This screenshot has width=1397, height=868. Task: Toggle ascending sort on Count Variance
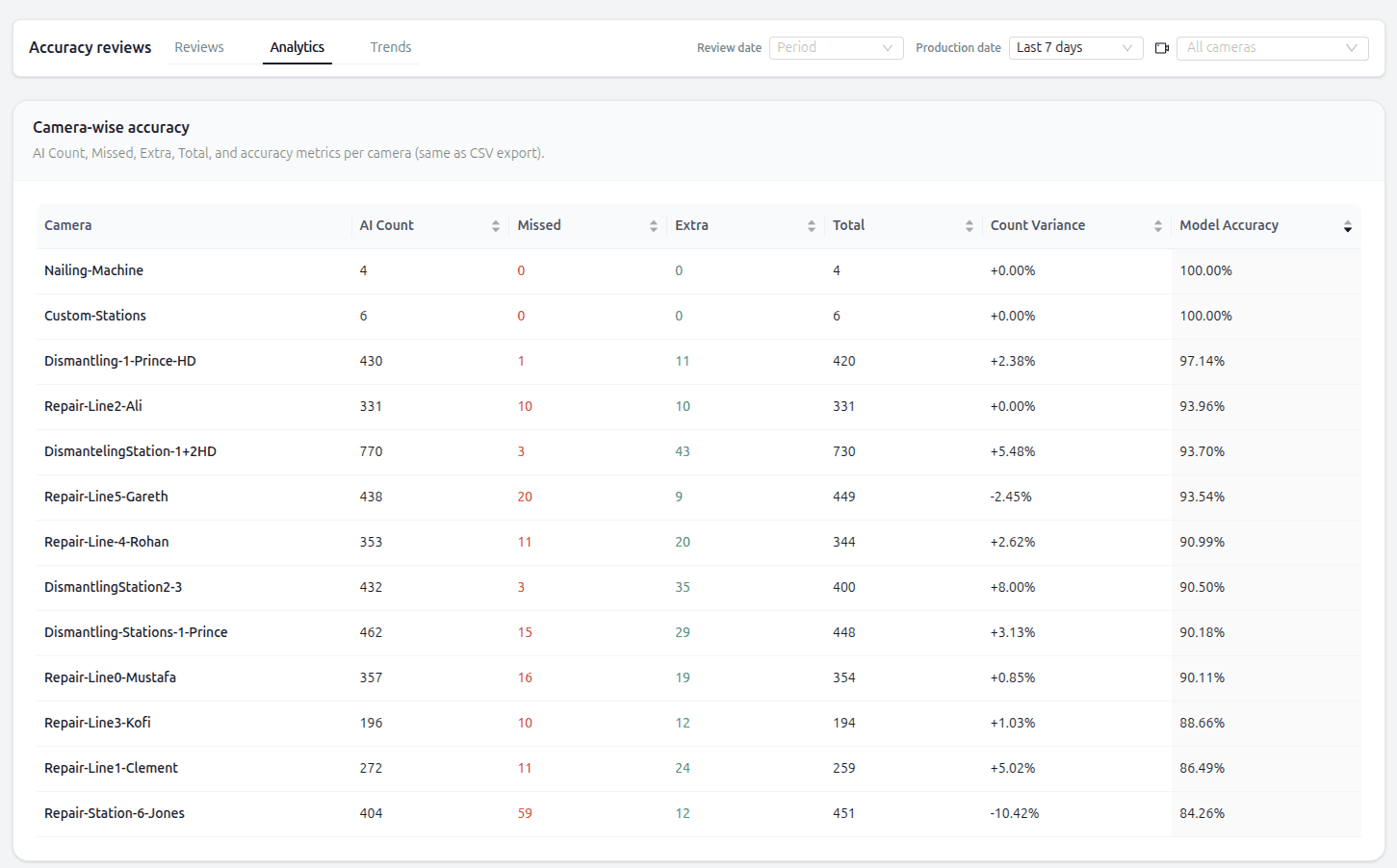click(1157, 220)
